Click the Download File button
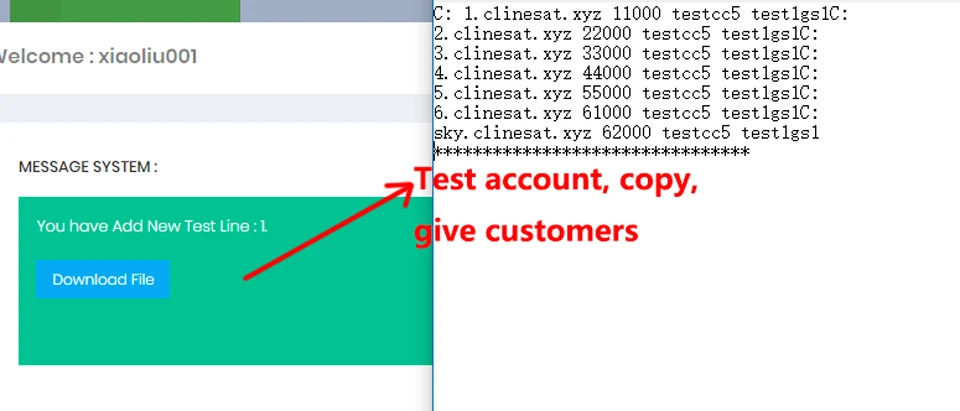This screenshot has width=960, height=411. pos(102,279)
